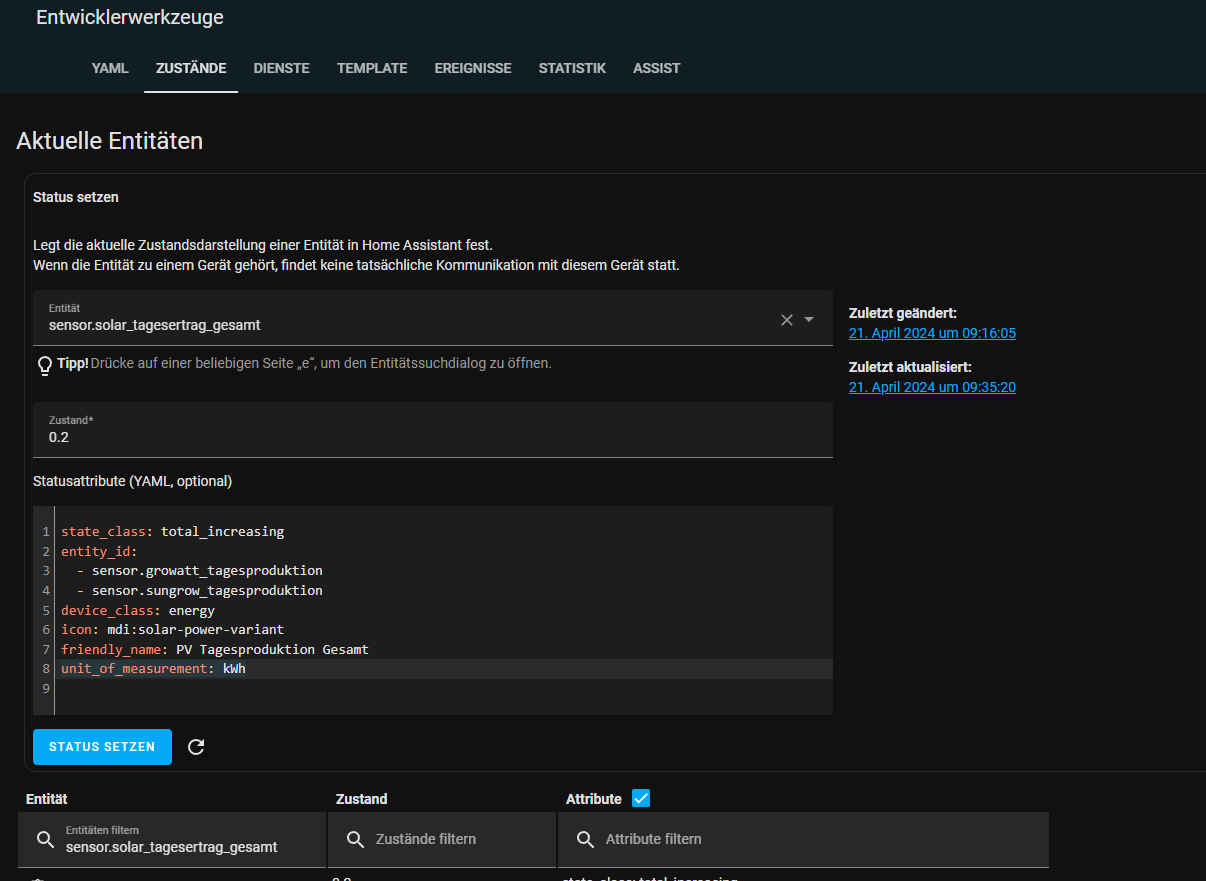Click into the Entitäten filtern search box

click(180, 847)
